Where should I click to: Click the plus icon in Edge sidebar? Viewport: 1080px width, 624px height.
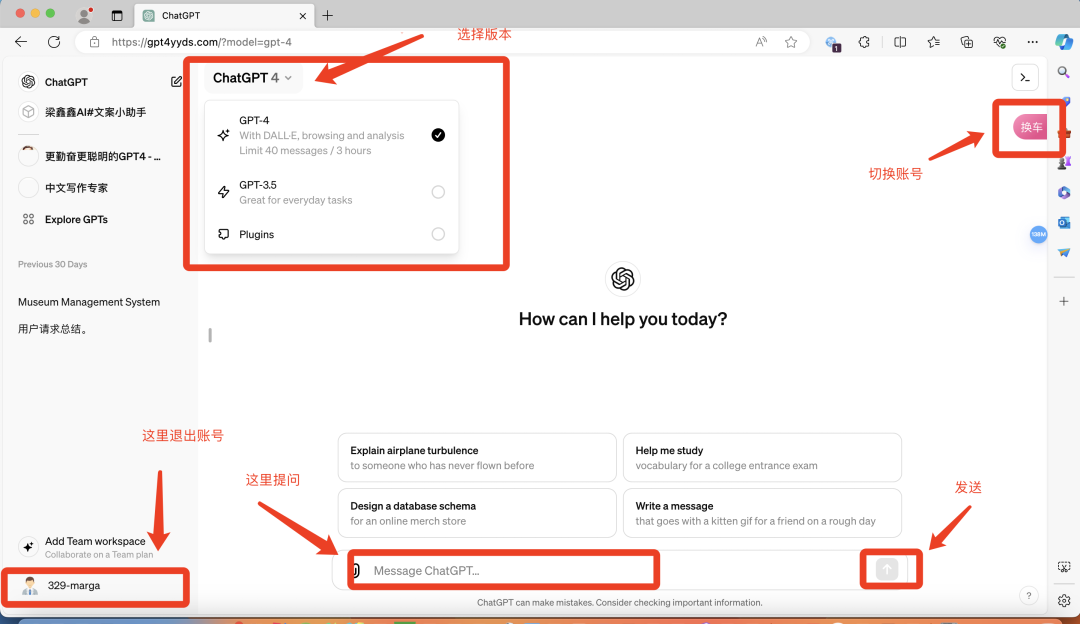click(x=1063, y=301)
